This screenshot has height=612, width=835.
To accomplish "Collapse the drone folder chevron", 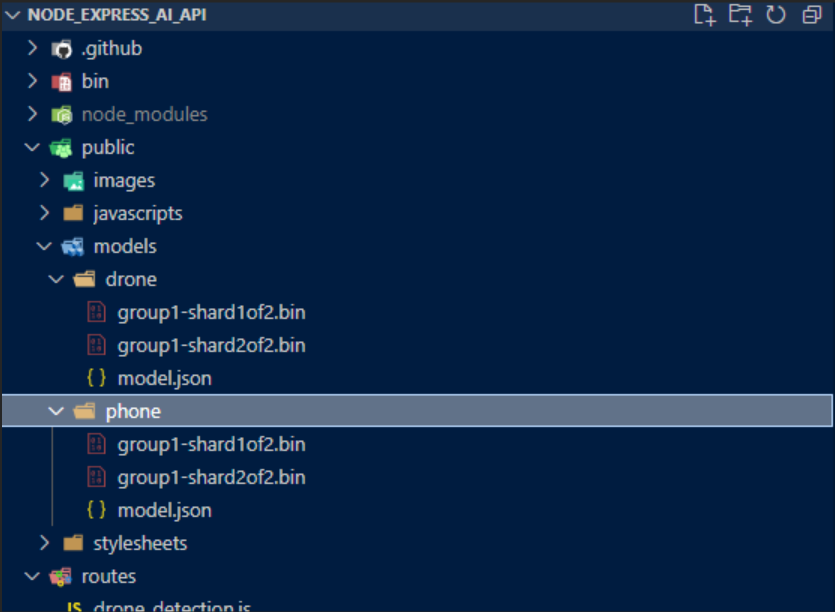I will coord(56,279).
